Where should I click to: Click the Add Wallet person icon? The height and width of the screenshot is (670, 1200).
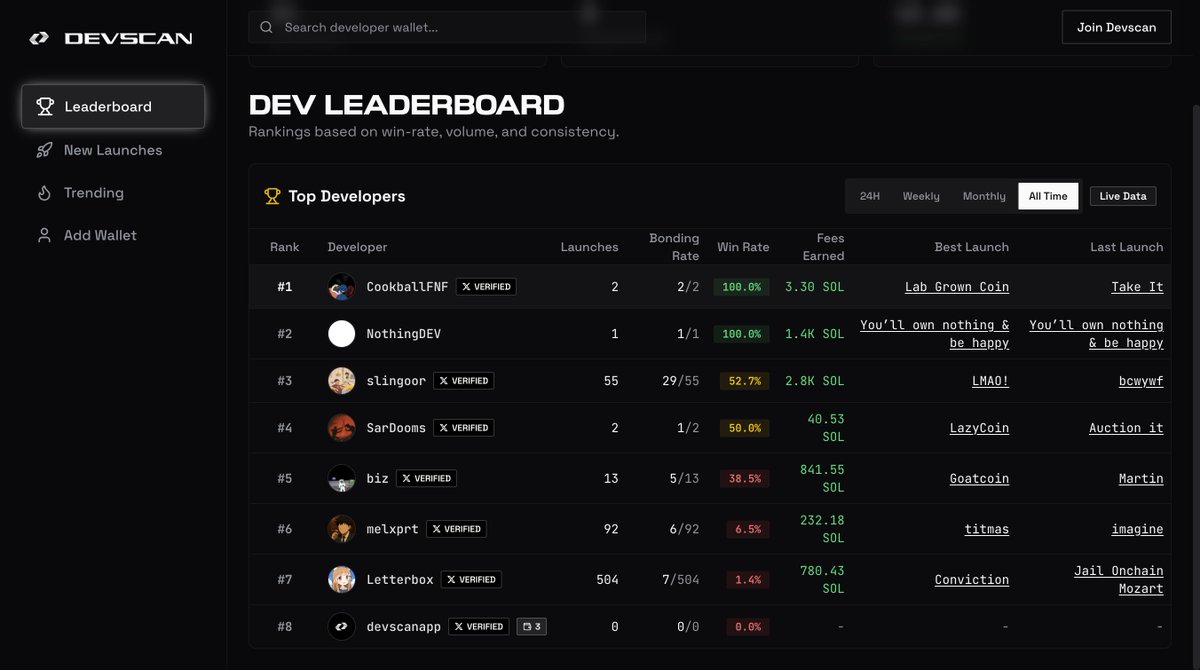tap(44, 235)
